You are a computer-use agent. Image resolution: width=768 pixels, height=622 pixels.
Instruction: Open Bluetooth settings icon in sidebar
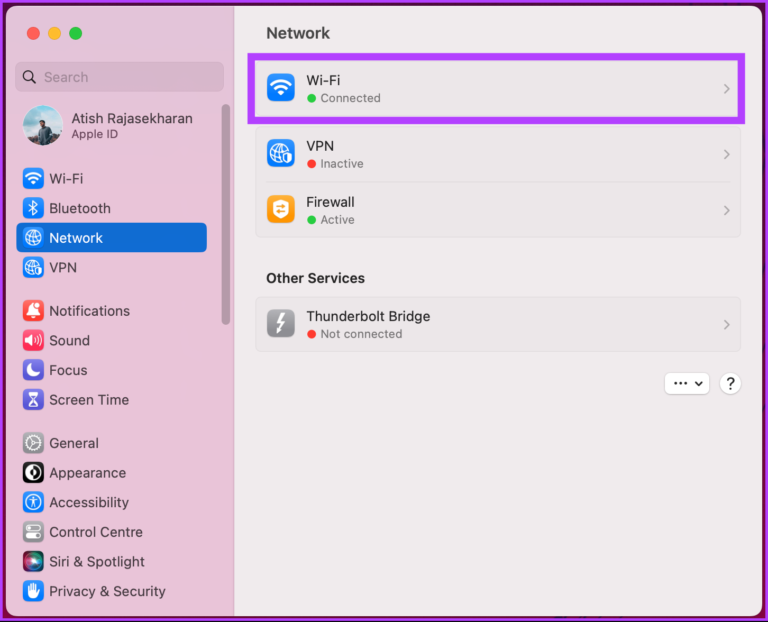(33, 208)
